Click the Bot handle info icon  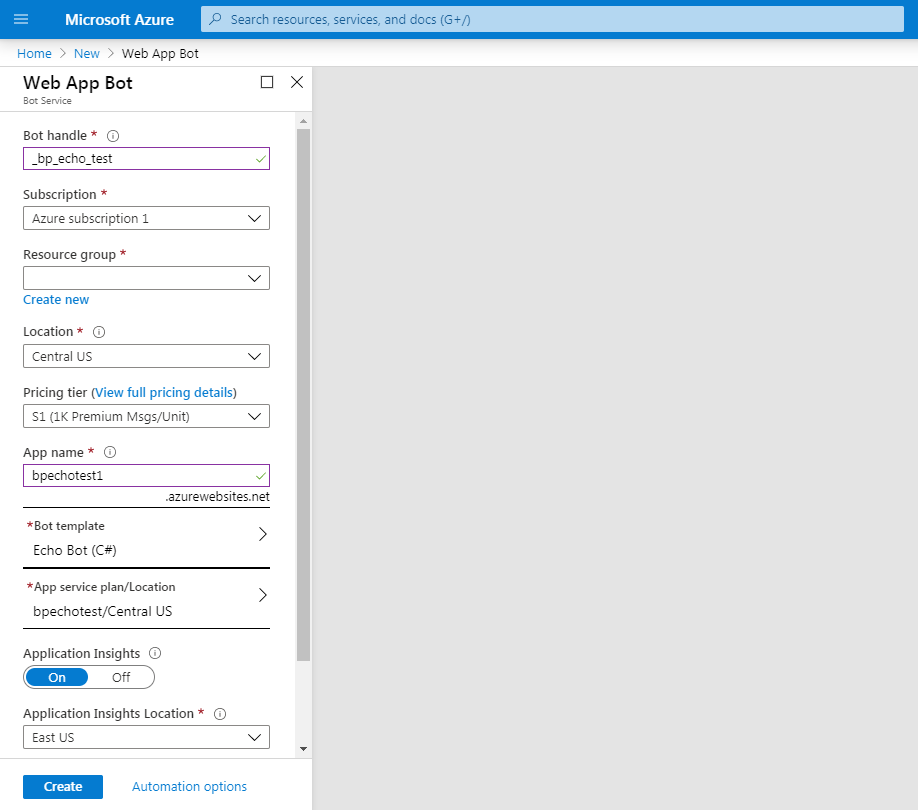pos(113,136)
